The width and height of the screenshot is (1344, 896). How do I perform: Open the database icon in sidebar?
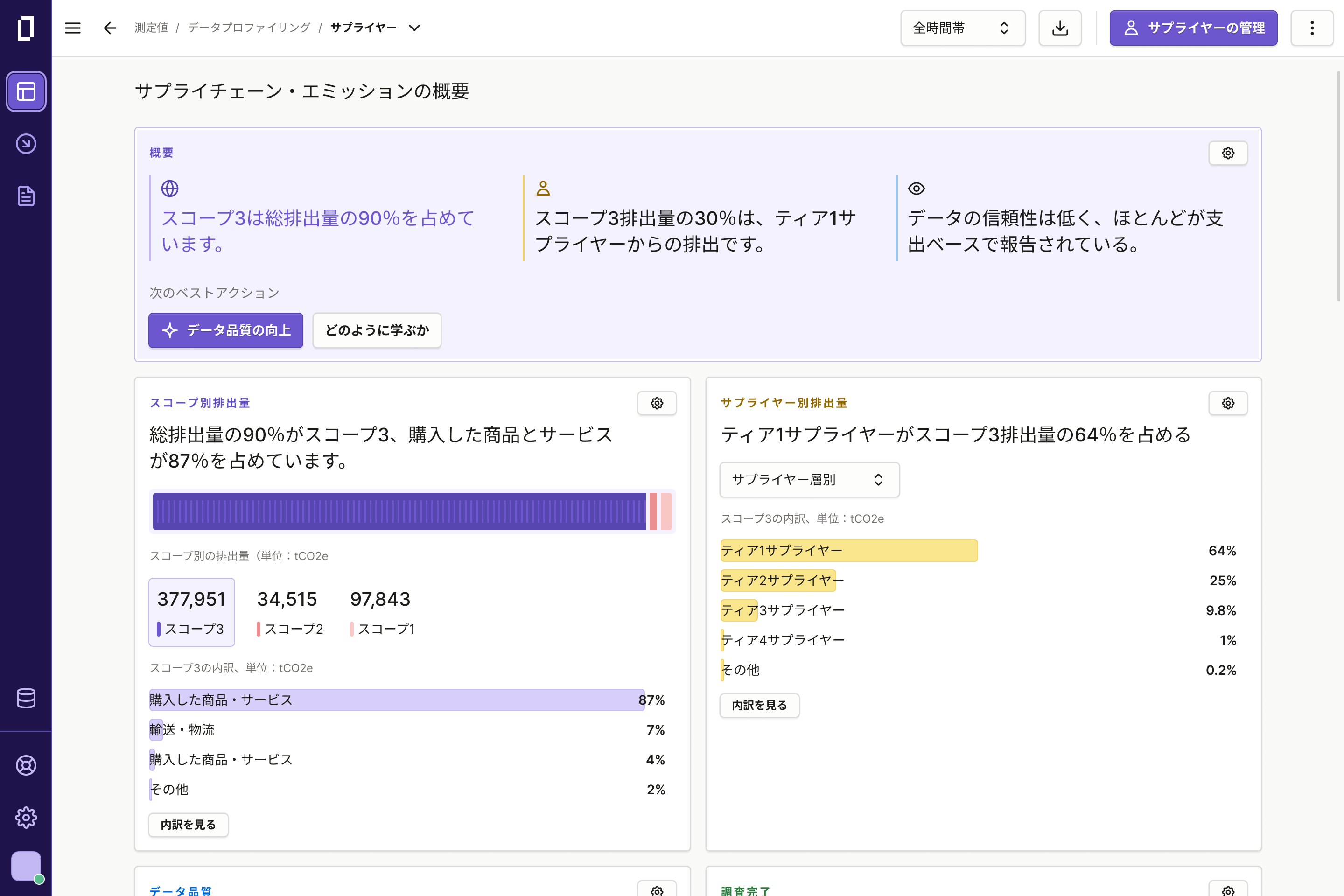click(26, 698)
